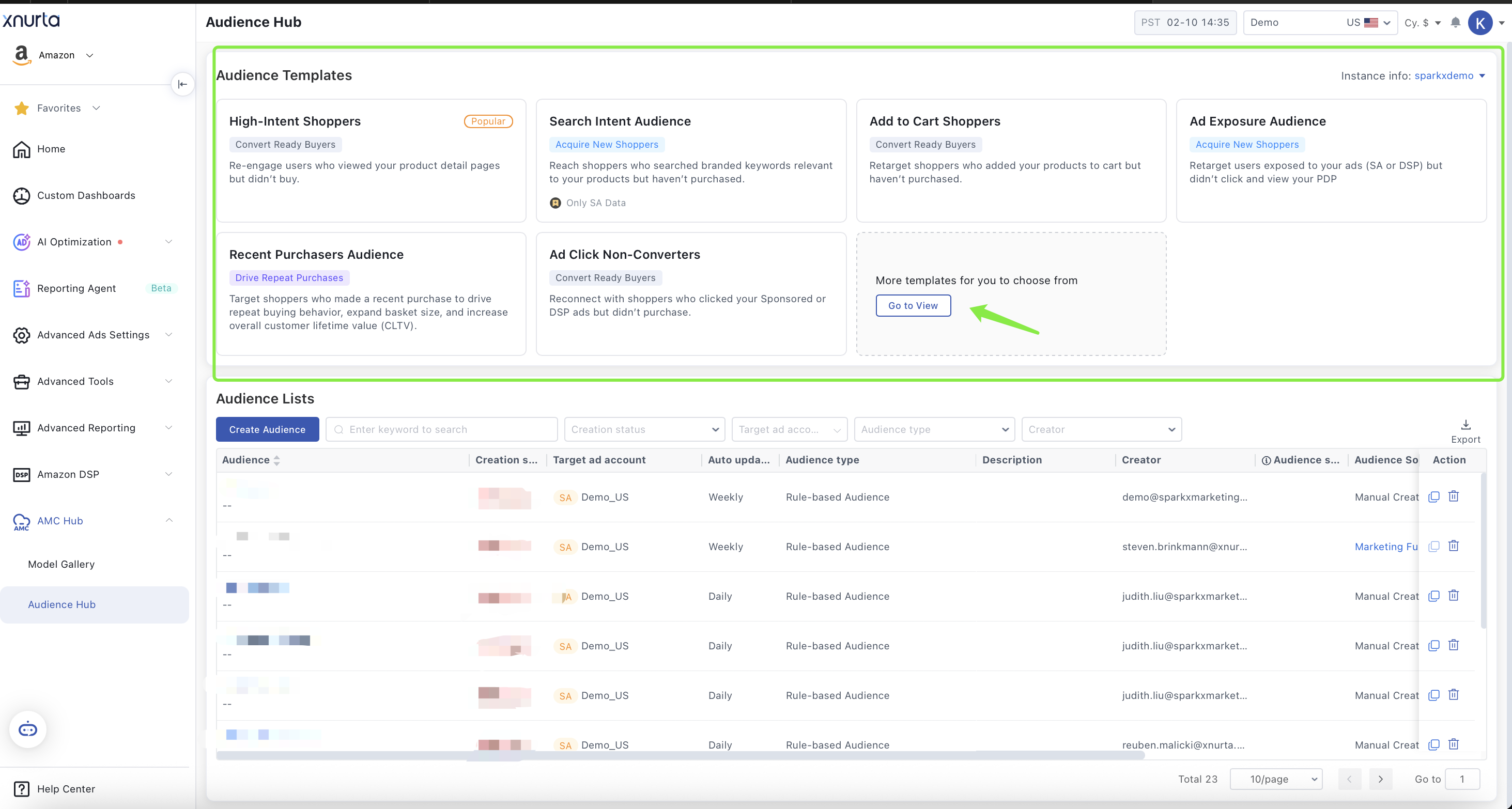Click the notification bell icon
Screen dimensions: 1512x809
(1455, 22)
